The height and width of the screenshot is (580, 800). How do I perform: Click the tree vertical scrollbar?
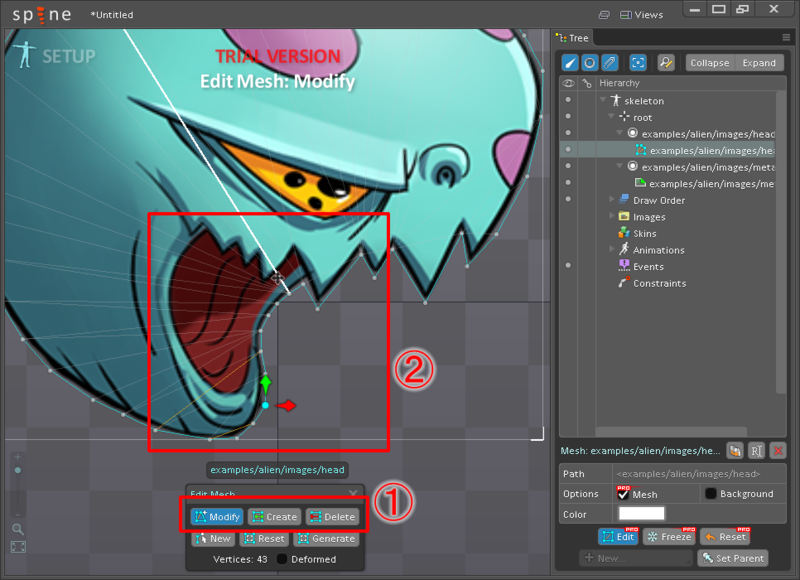[781, 242]
